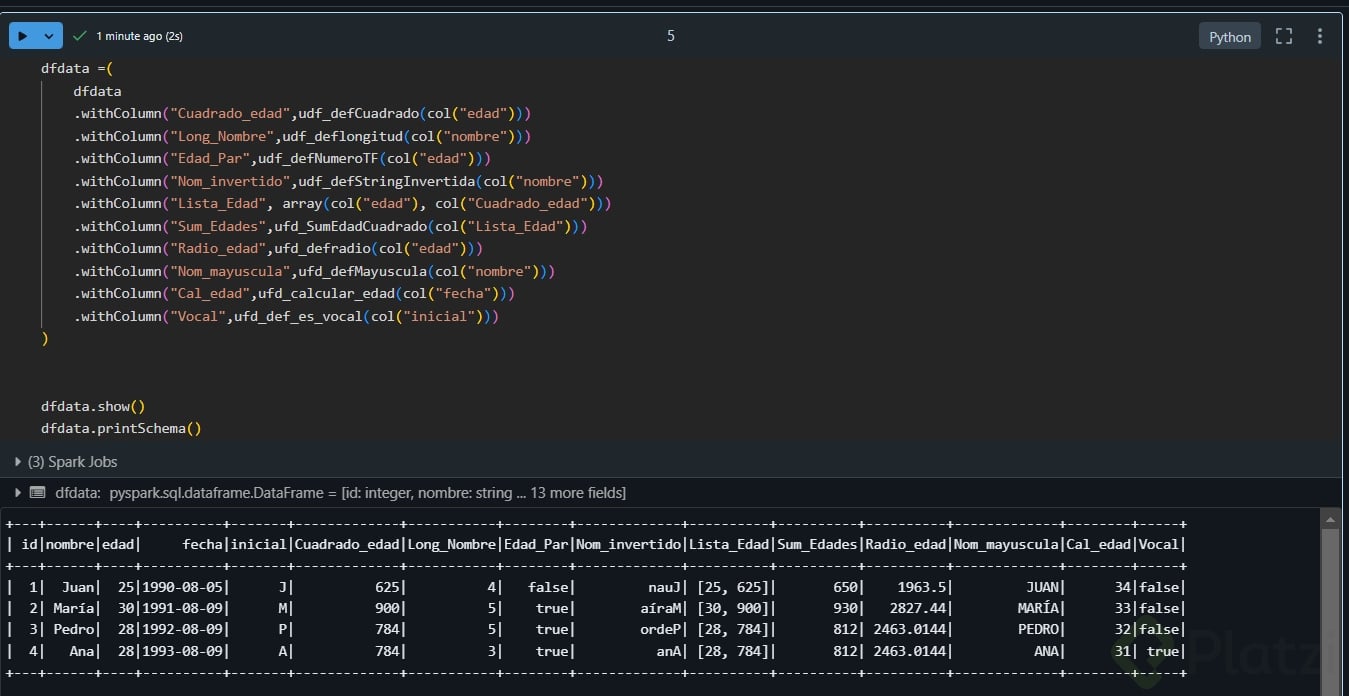Click the 'dfdata.printSchema()' code line
The height and width of the screenshot is (696, 1349).
tap(121, 428)
